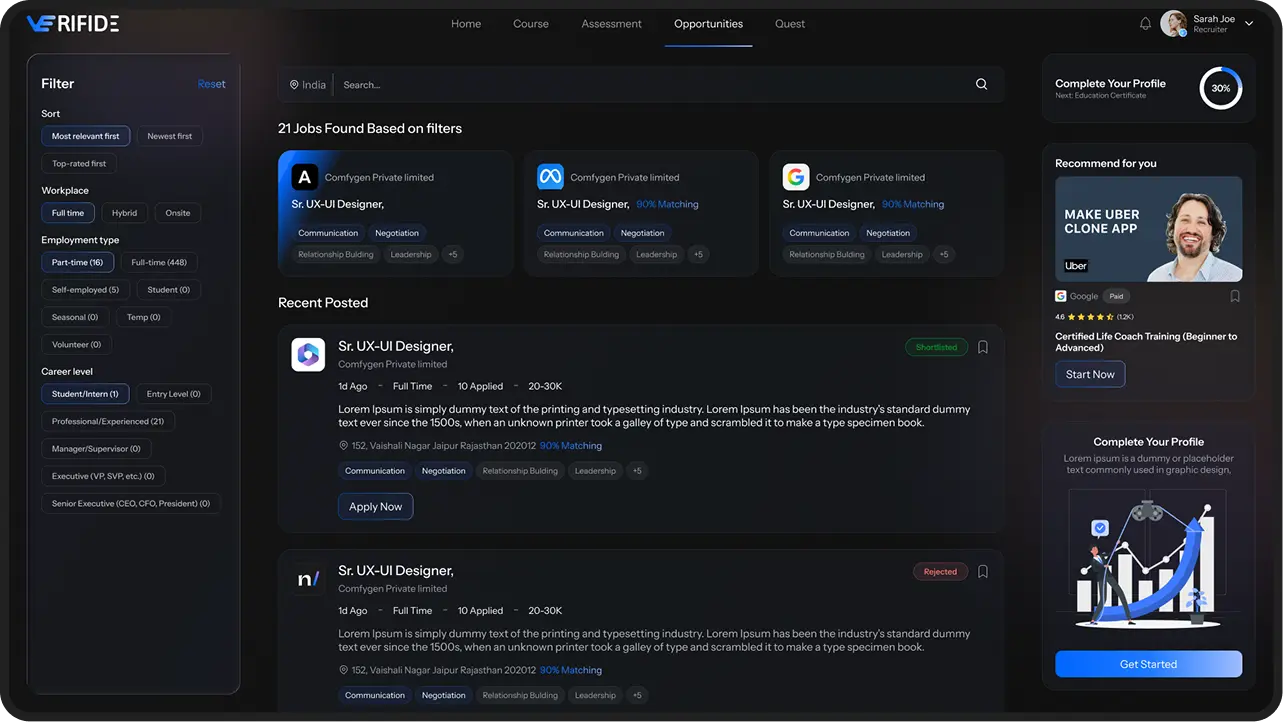
Task: Click the India location pin icon
Action: point(294,85)
